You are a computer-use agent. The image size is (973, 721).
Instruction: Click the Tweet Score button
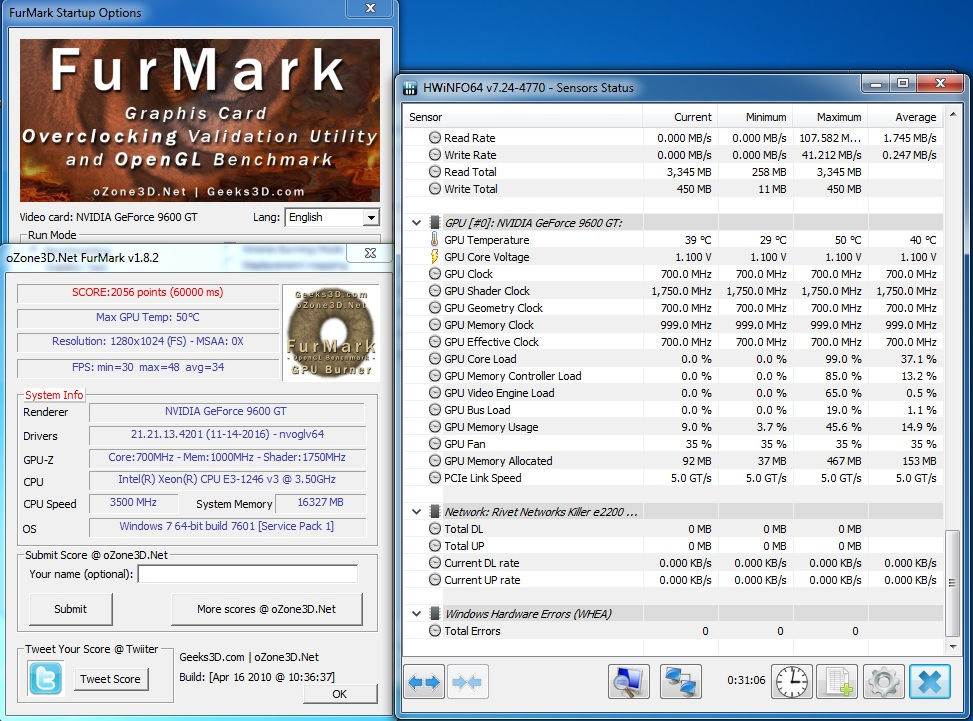tap(110, 679)
